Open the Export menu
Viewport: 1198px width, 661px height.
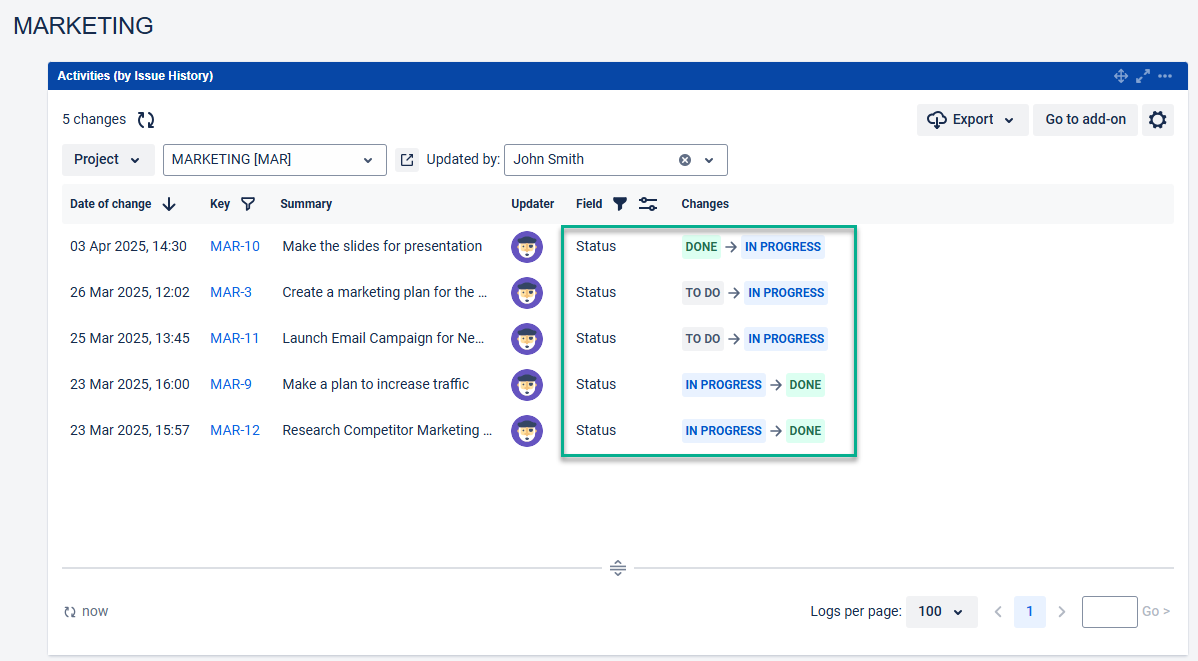coord(971,120)
